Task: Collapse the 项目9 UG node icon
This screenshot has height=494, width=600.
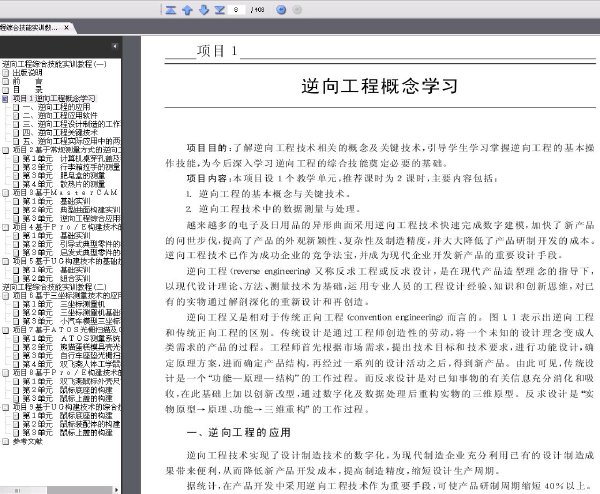Action: (x=5, y=407)
